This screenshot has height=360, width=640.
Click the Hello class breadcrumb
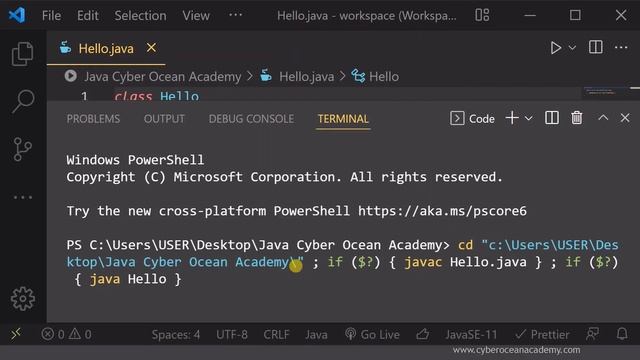[384, 76]
